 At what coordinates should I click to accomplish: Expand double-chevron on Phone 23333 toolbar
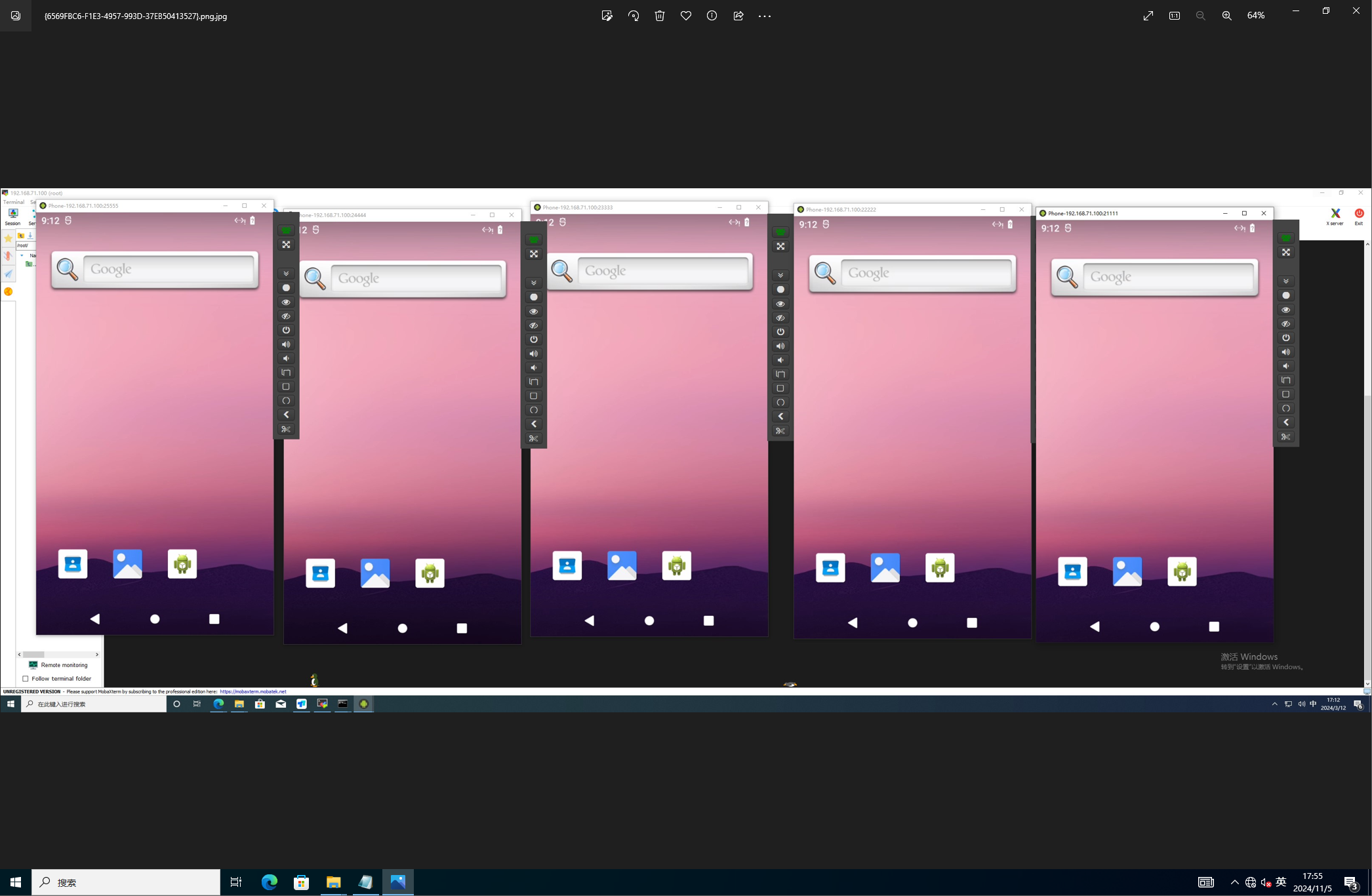tap(780, 275)
